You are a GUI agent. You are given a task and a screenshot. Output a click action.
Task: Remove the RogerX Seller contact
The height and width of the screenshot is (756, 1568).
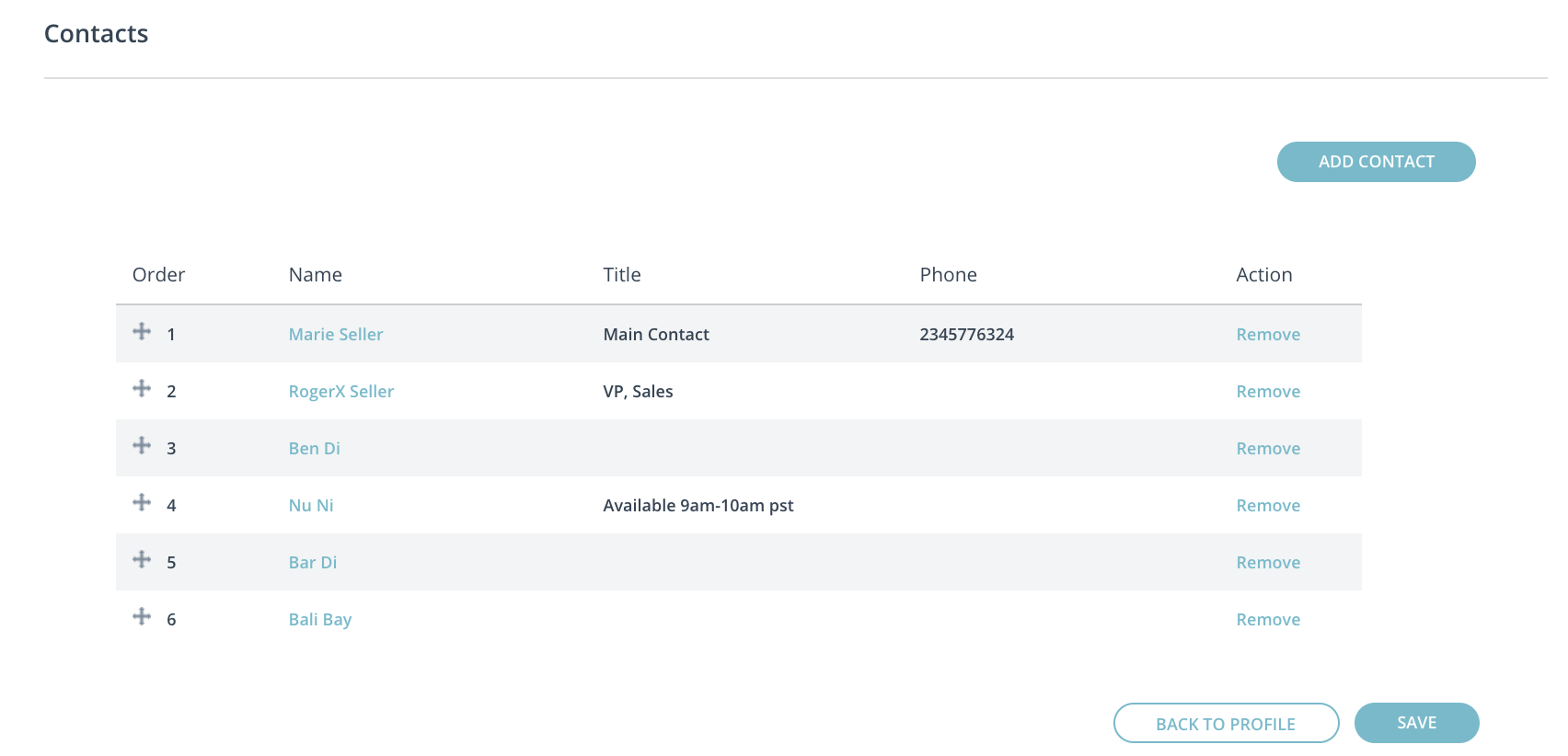[1268, 392]
